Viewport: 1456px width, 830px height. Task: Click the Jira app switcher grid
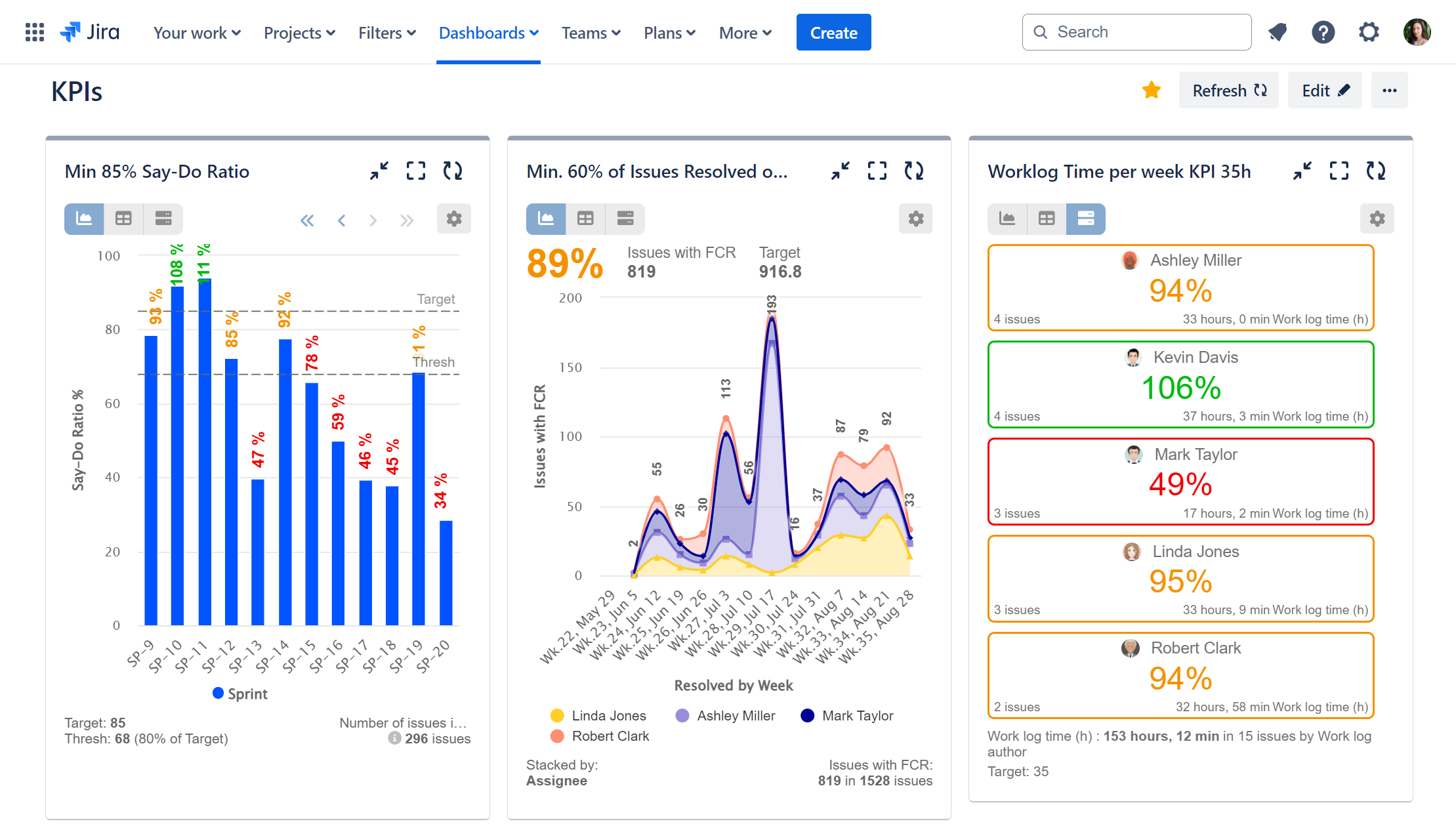point(33,31)
